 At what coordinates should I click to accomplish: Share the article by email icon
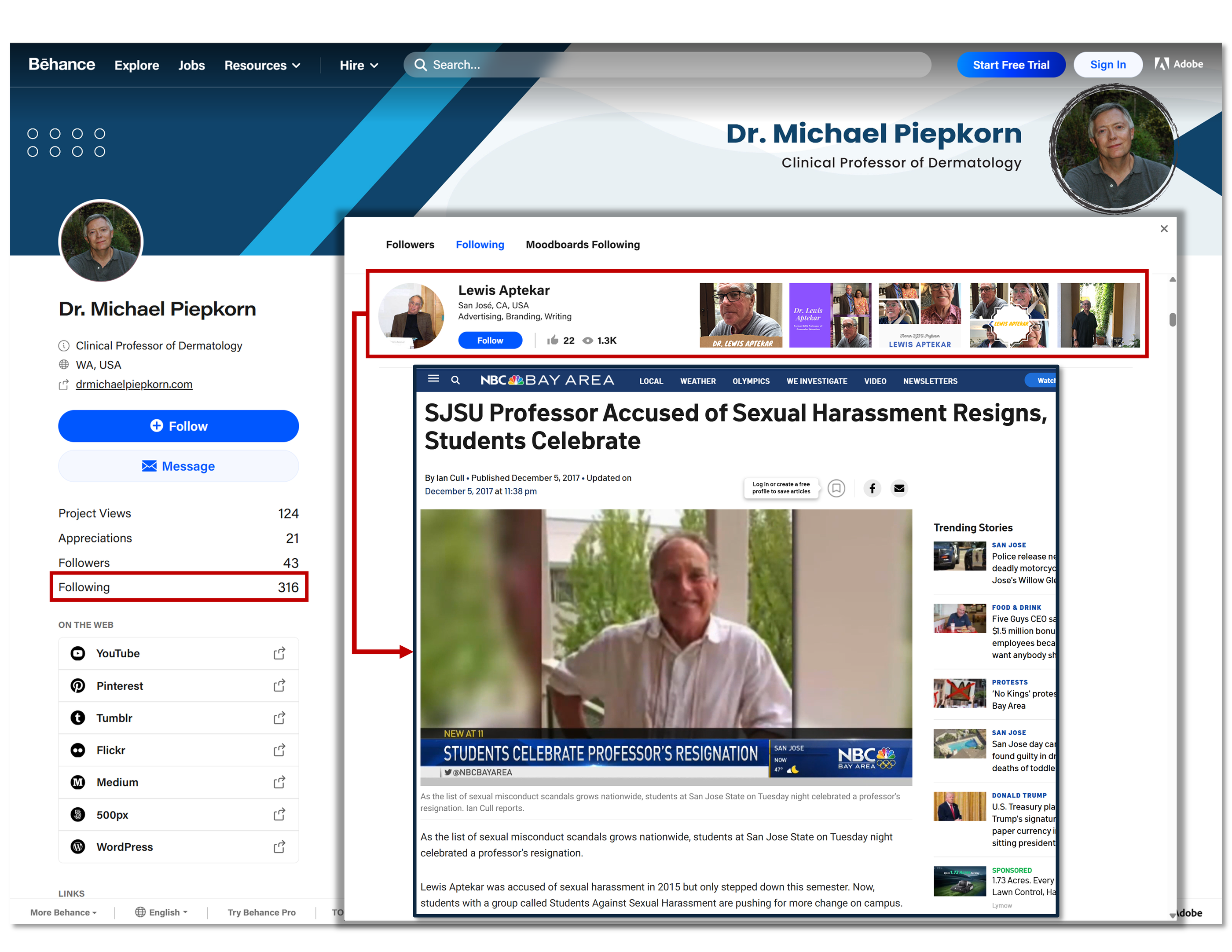[x=899, y=488]
